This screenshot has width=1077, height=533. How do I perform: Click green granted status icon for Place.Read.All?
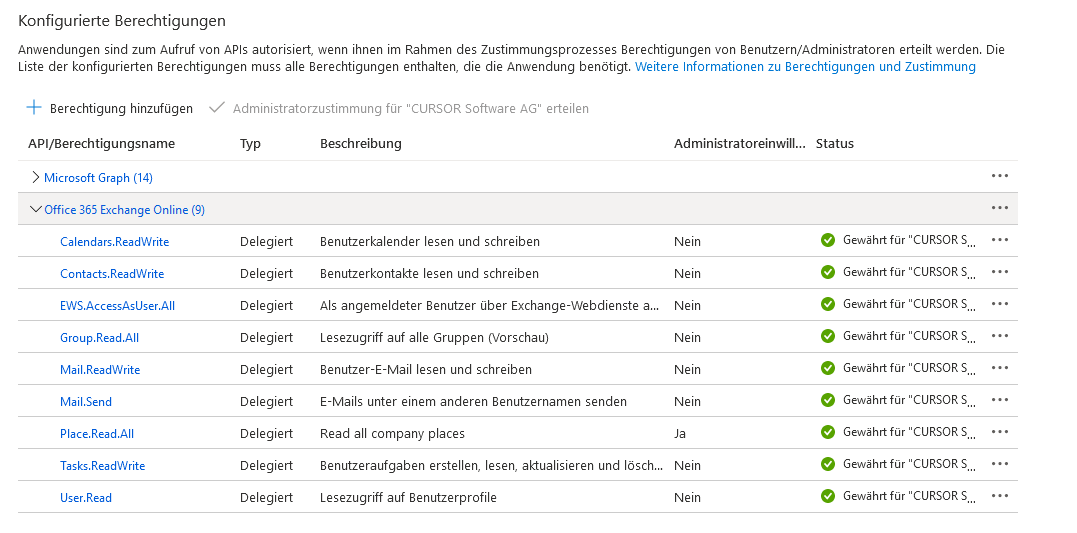pos(827,432)
